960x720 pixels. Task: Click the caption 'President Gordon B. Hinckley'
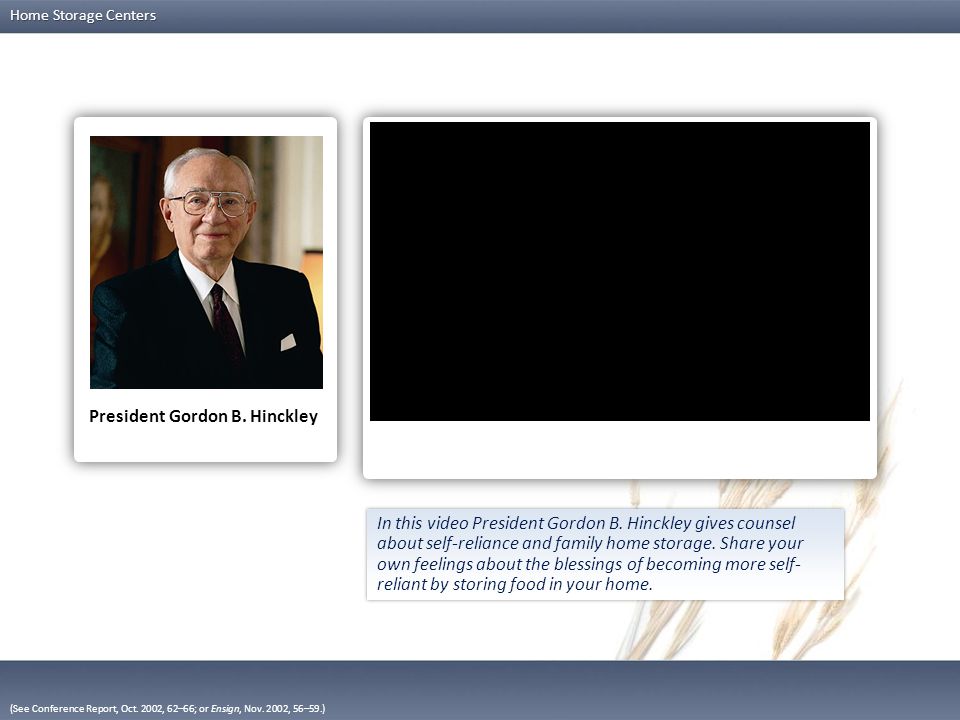click(203, 416)
